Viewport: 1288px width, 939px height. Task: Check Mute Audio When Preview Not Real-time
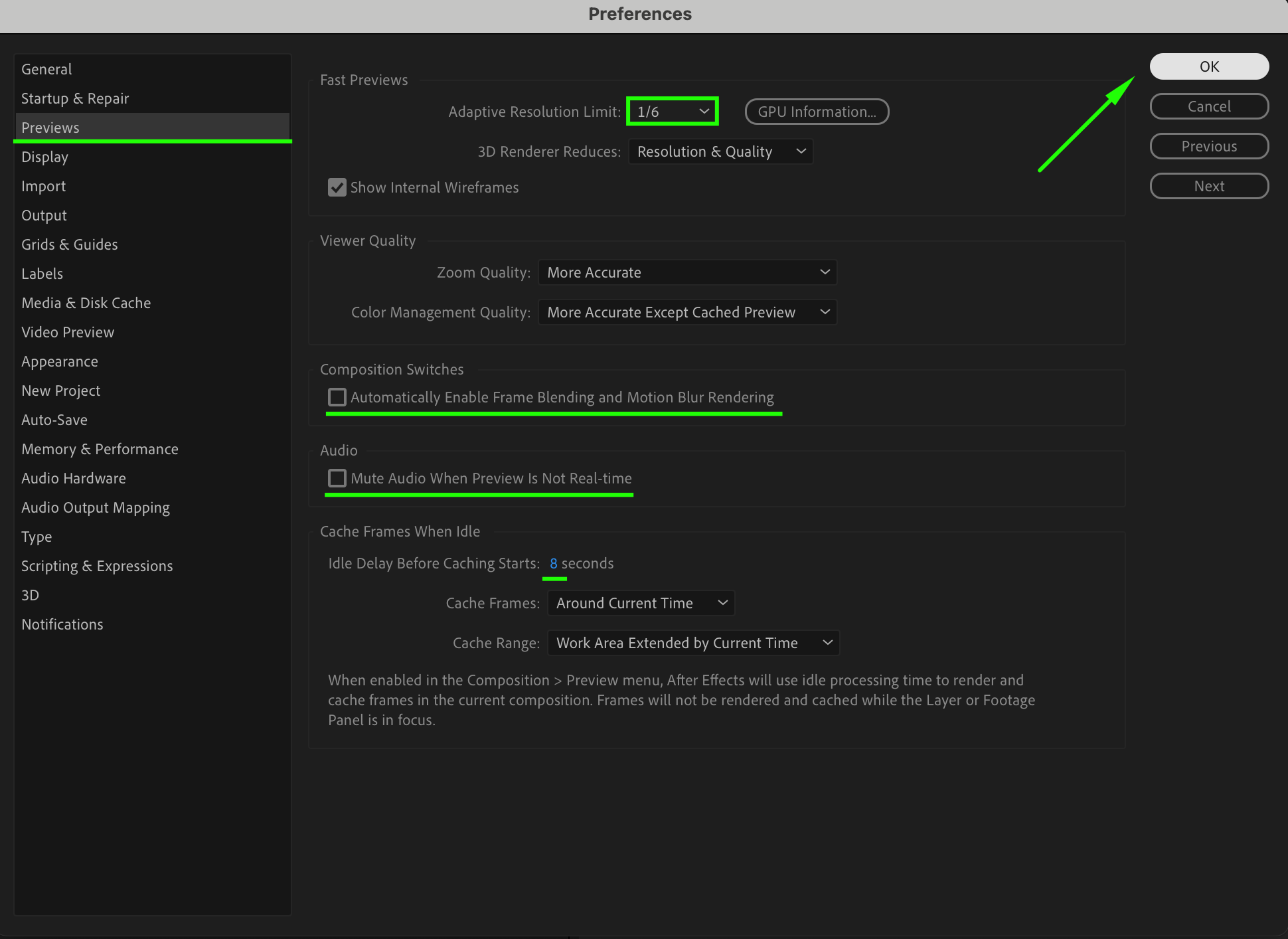[x=337, y=479]
